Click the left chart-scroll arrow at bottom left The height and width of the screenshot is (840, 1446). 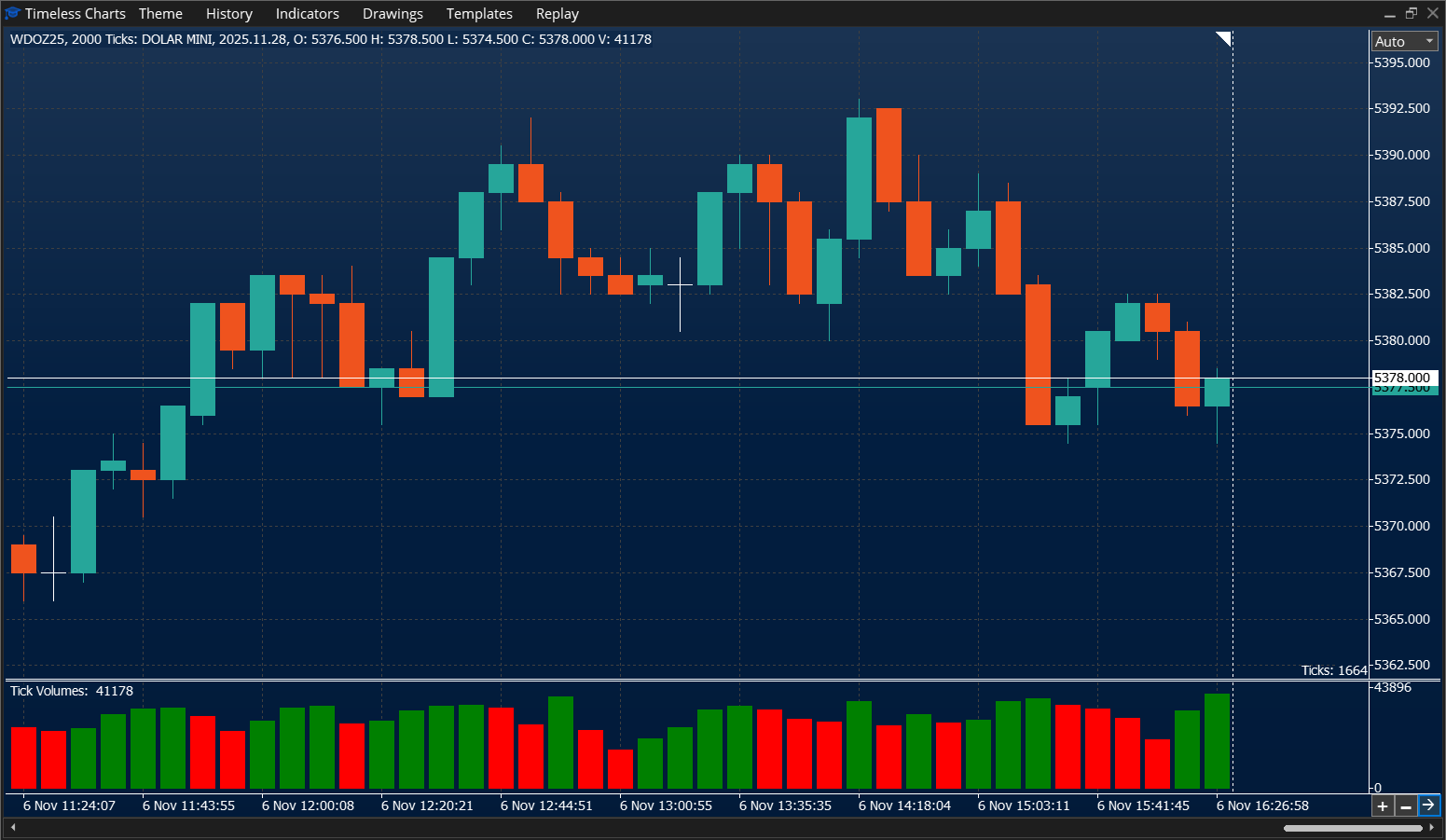pos(12,826)
